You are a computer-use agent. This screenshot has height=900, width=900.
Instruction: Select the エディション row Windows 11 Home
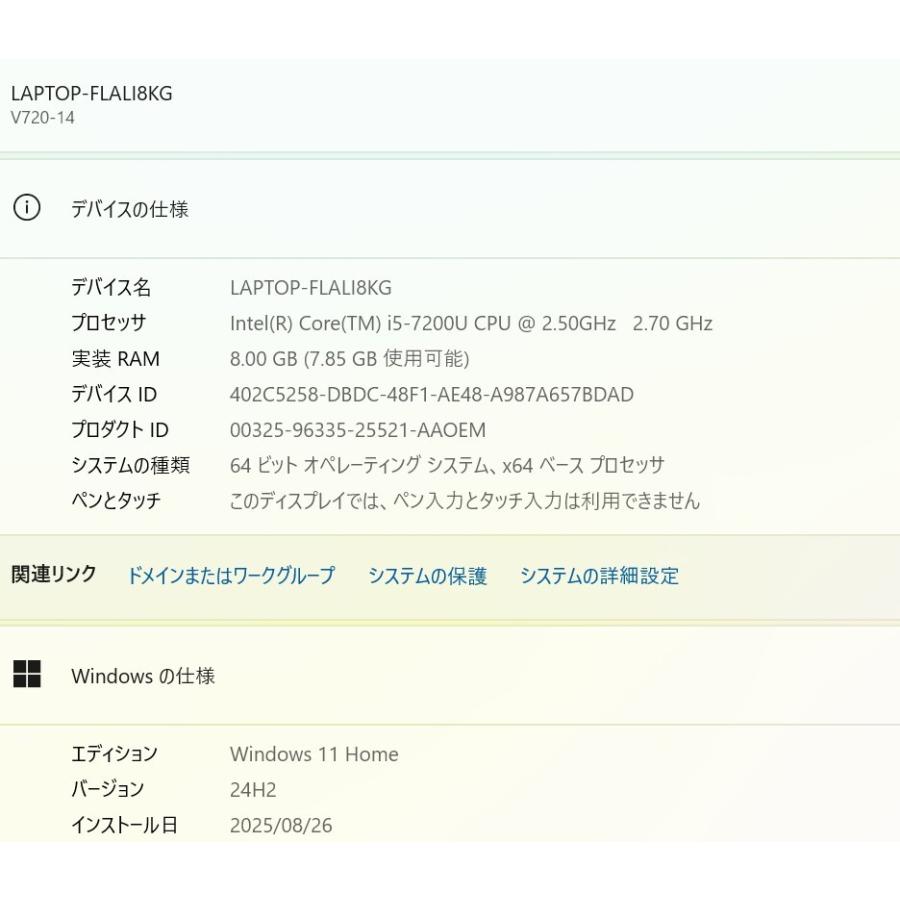(x=315, y=754)
